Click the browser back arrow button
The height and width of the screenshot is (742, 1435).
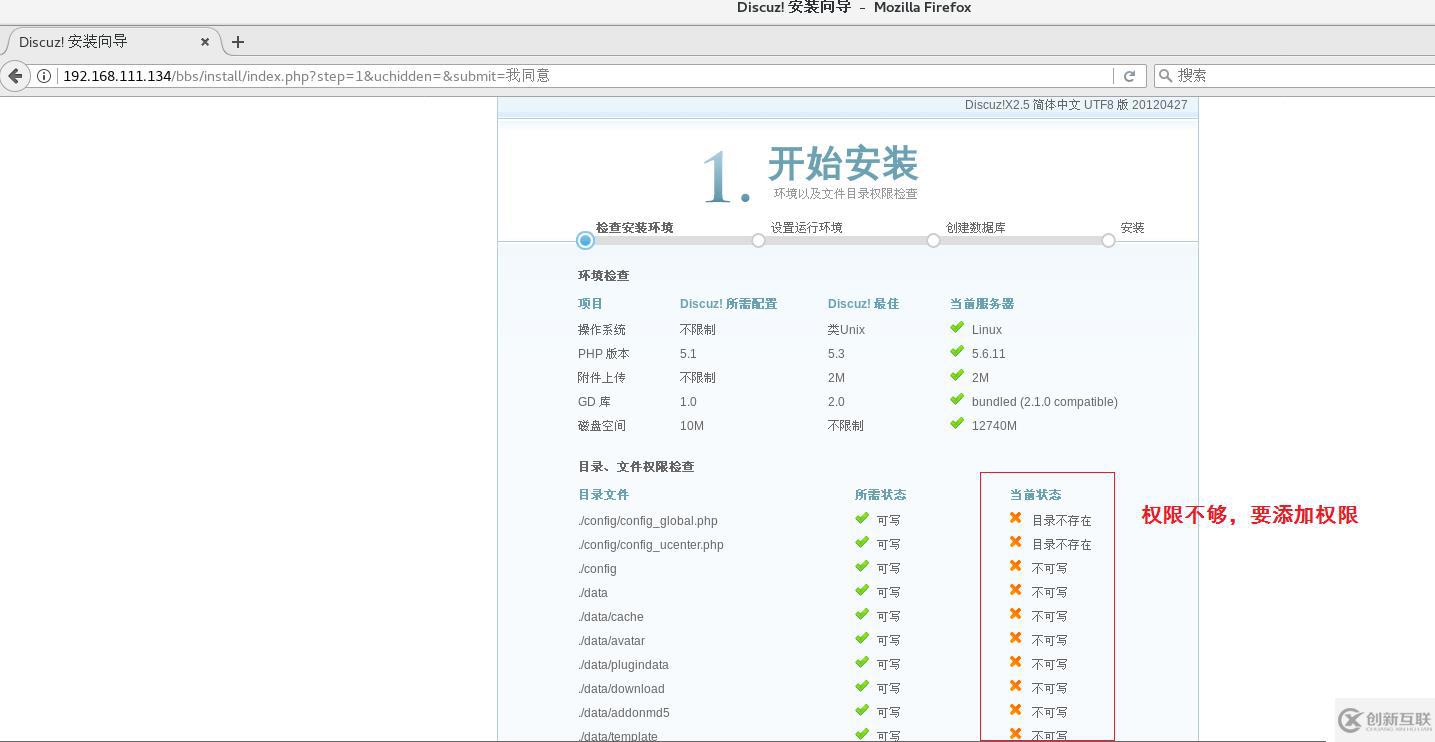coord(15,76)
